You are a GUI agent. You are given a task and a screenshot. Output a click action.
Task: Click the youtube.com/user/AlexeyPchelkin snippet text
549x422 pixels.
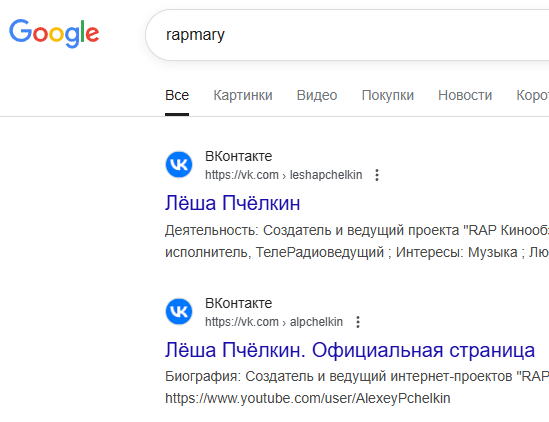point(307,399)
